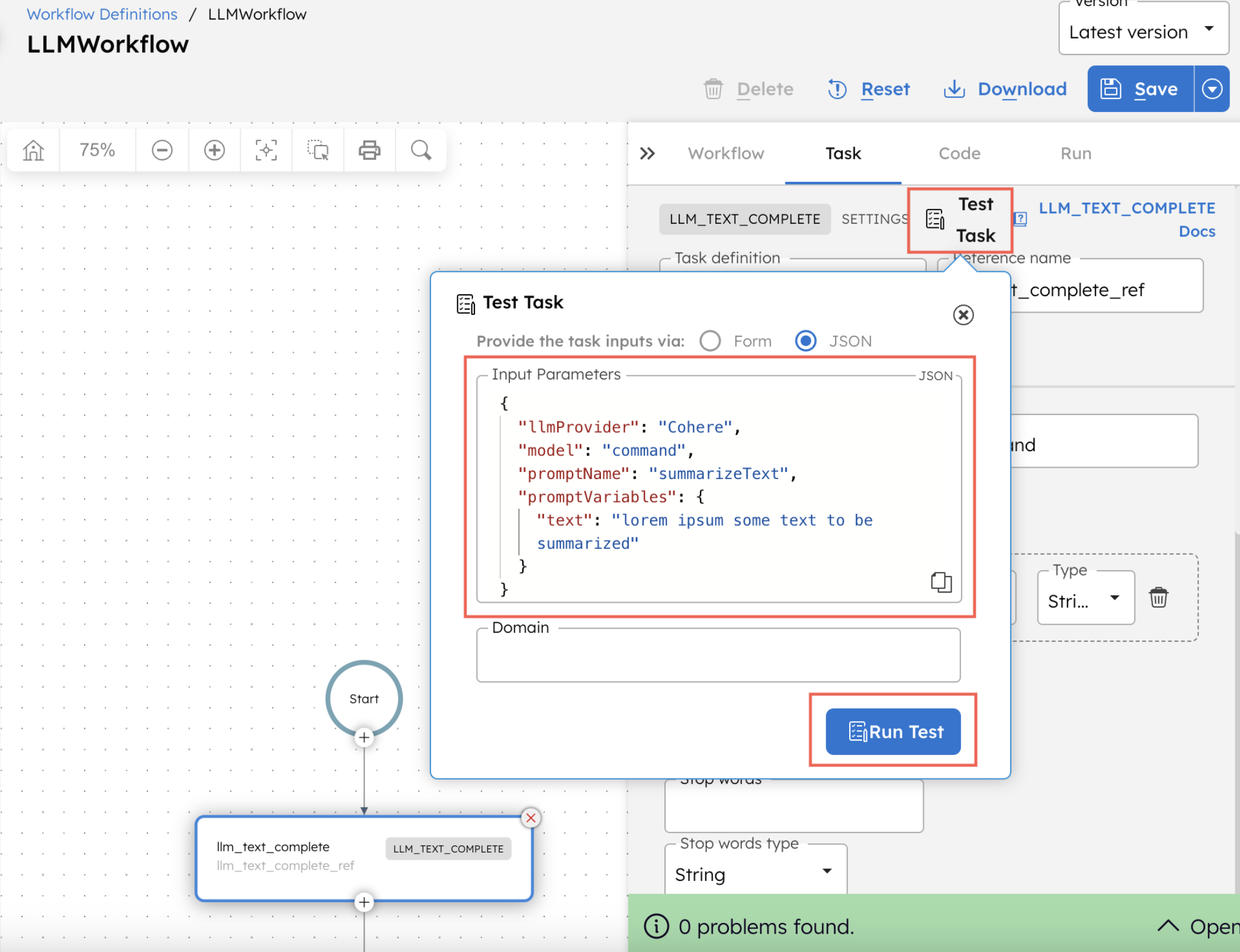1240x952 pixels.
Task: Open the Latest version dropdown
Action: (1143, 32)
